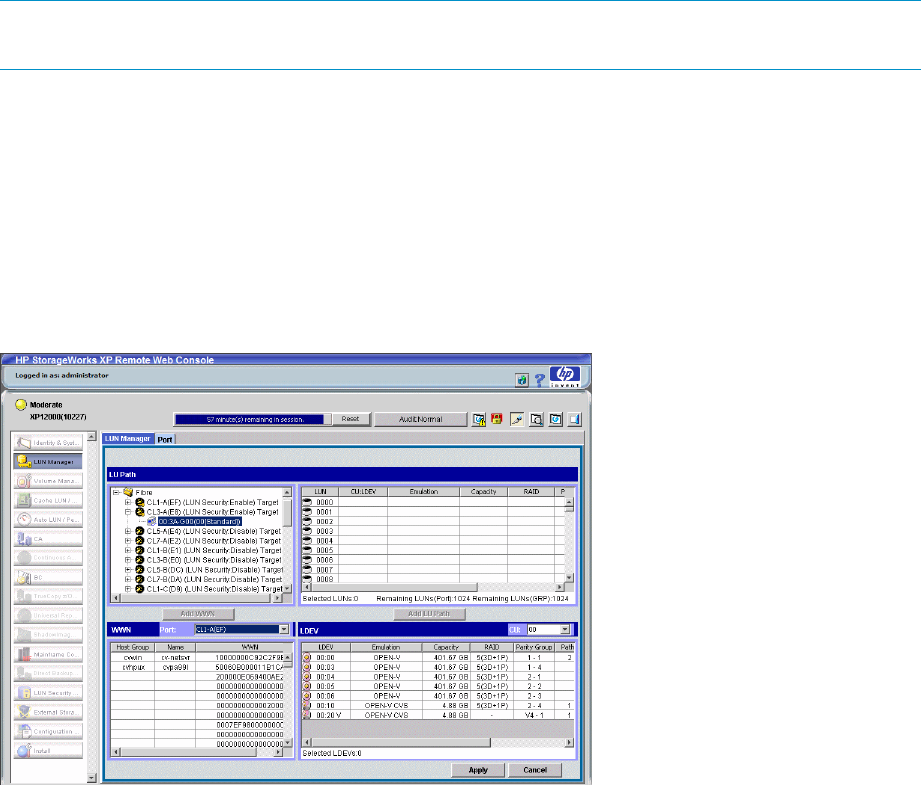Expand the CL1-B(E1) port node
The width and height of the screenshot is (921, 785).
click(127, 551)
